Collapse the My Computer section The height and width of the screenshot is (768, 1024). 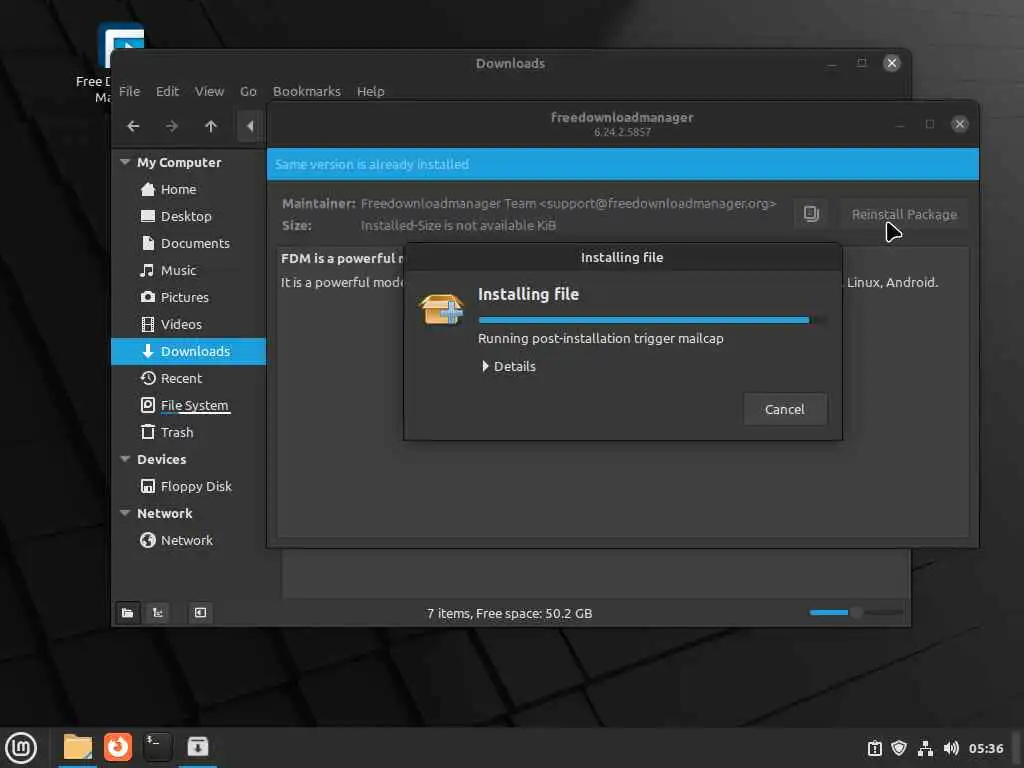[125, 162]
